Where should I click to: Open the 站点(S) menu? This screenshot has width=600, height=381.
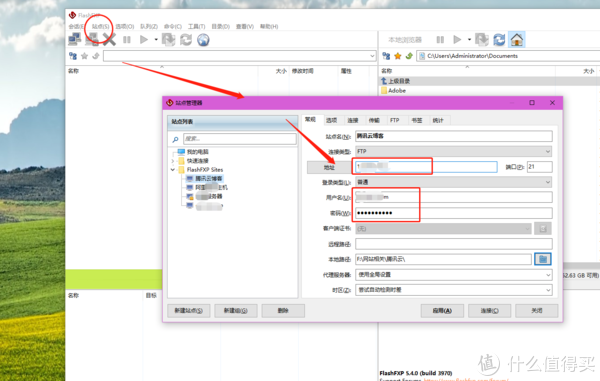(x=101, y=26)
